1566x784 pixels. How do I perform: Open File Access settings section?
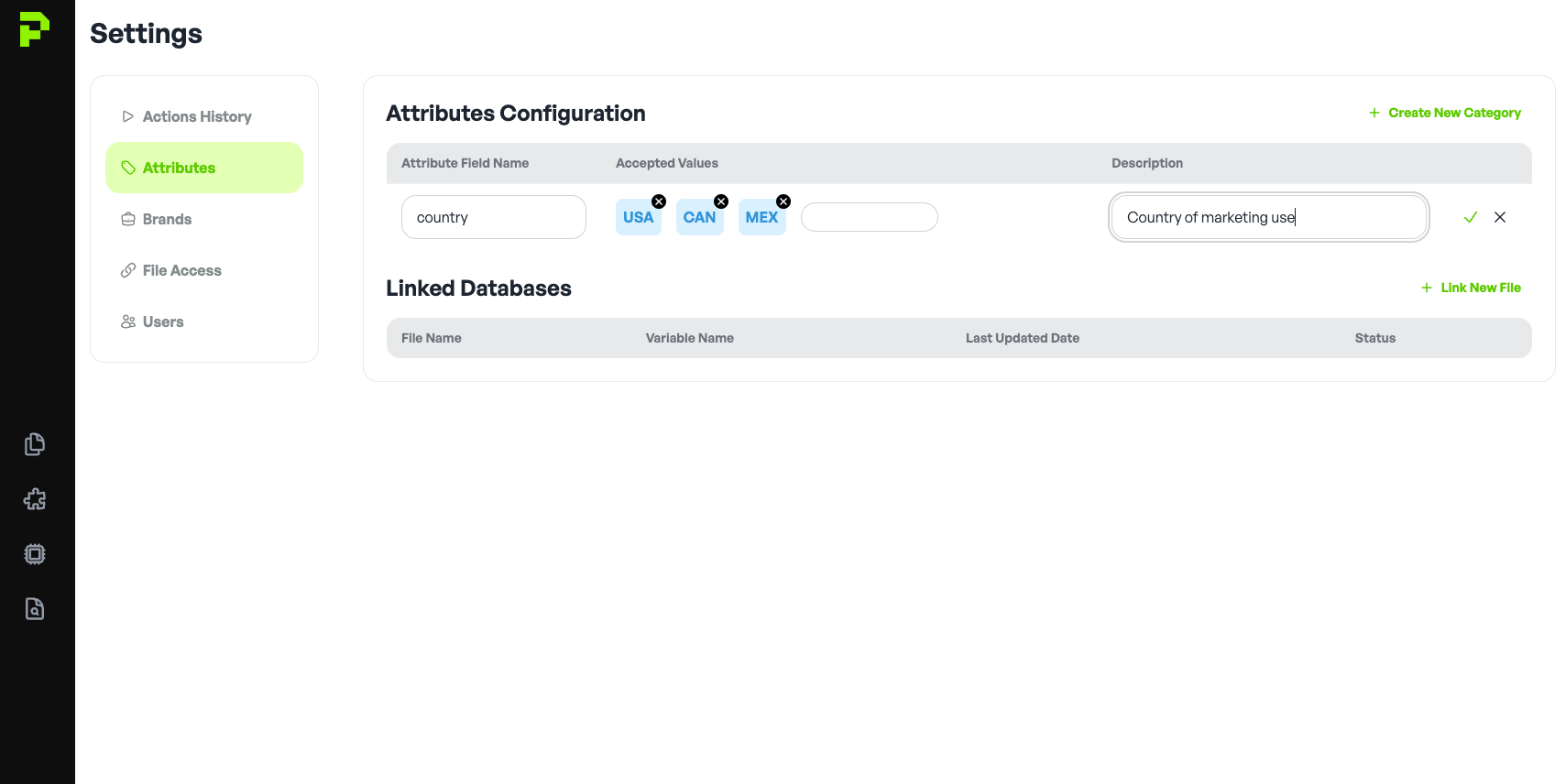(181, 270)
